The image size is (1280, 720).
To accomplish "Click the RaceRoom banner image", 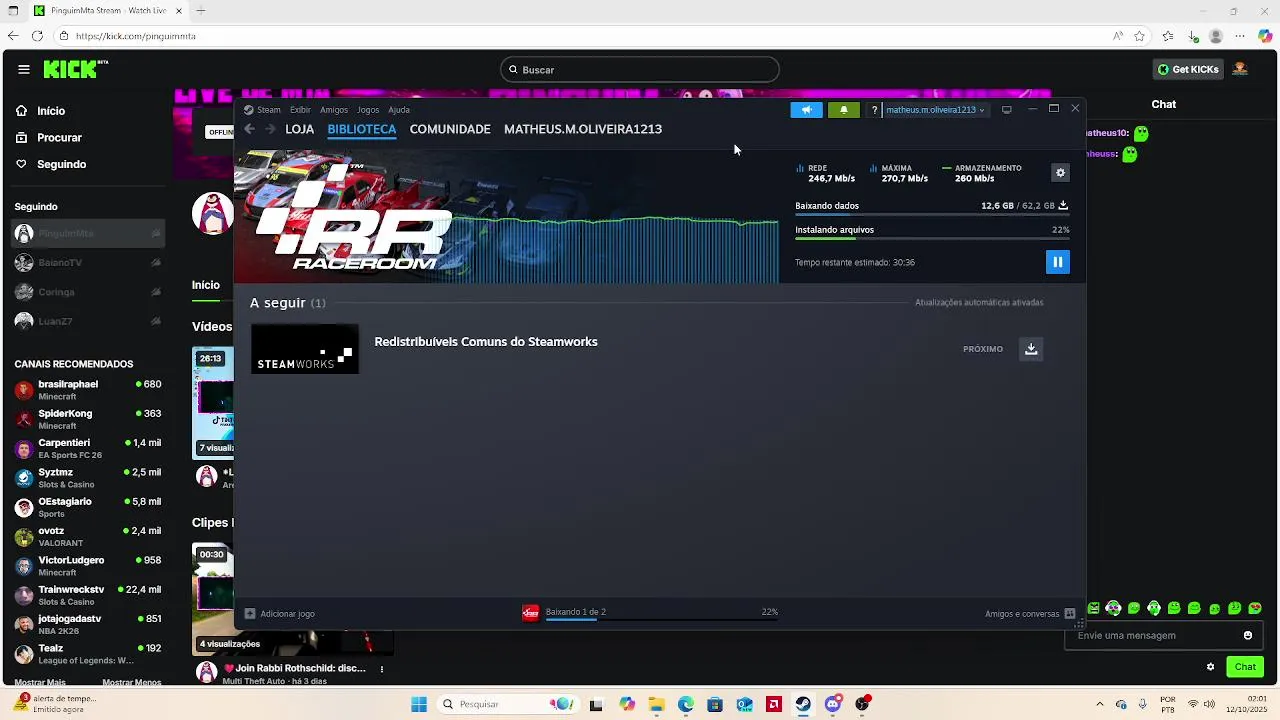I will coord(506,216).
